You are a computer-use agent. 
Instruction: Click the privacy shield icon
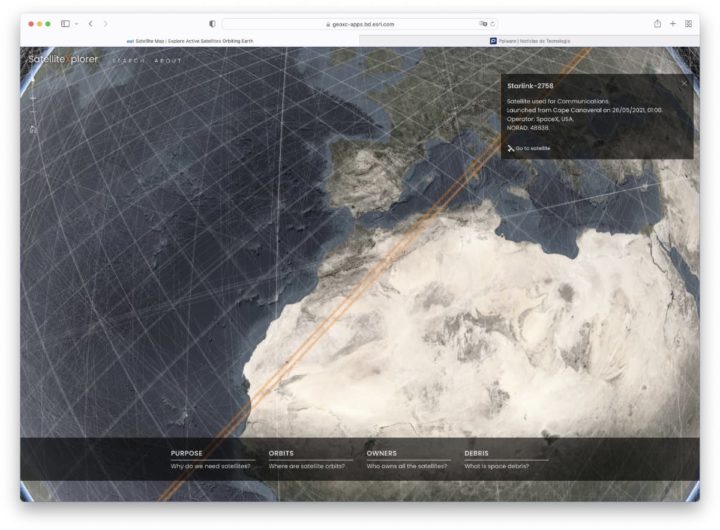pos(212,24)
